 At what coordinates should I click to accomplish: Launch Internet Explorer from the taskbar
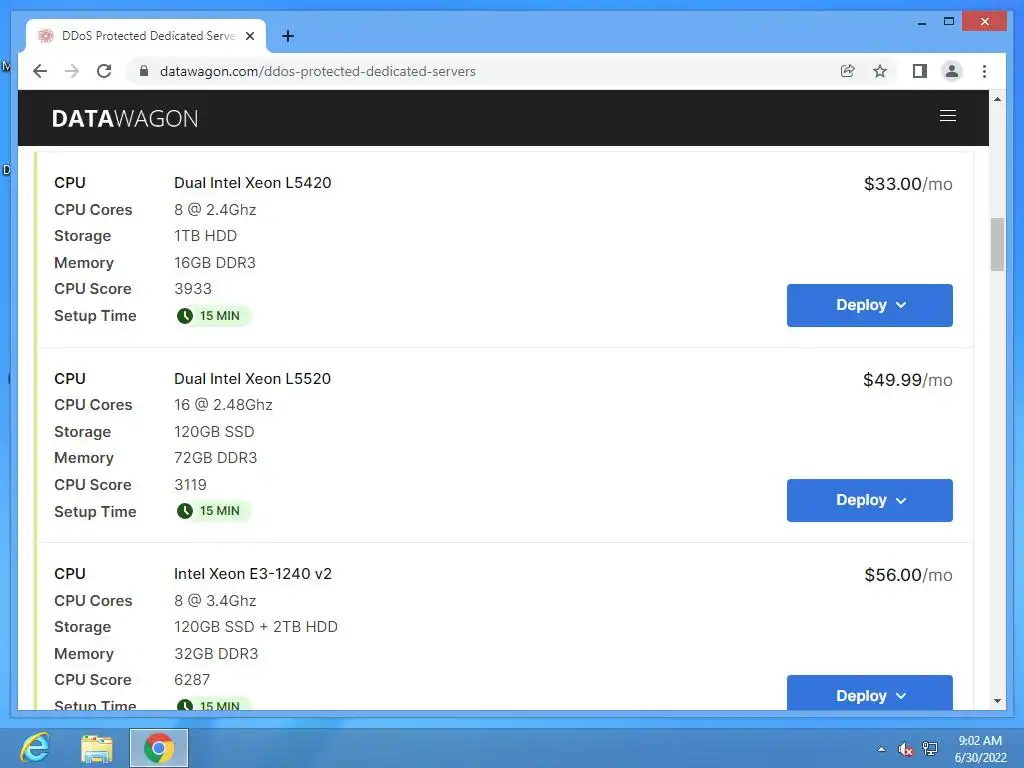tap(35, 748)
